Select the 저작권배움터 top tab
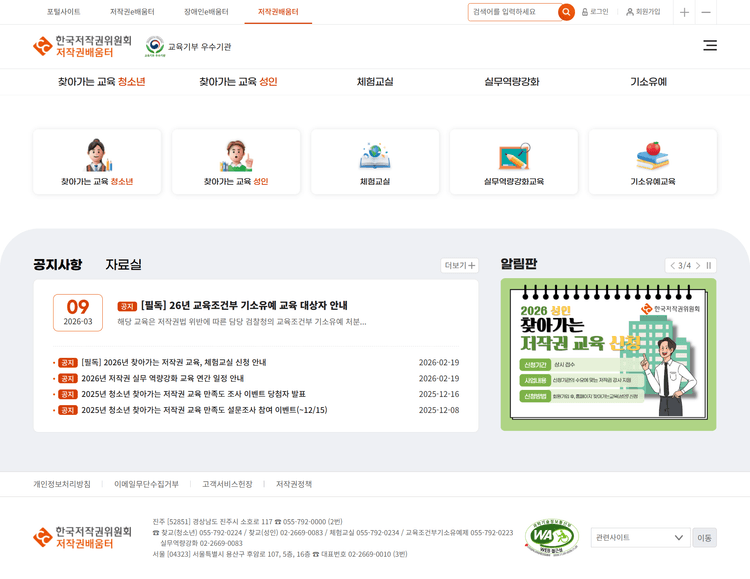 (278, 12)
